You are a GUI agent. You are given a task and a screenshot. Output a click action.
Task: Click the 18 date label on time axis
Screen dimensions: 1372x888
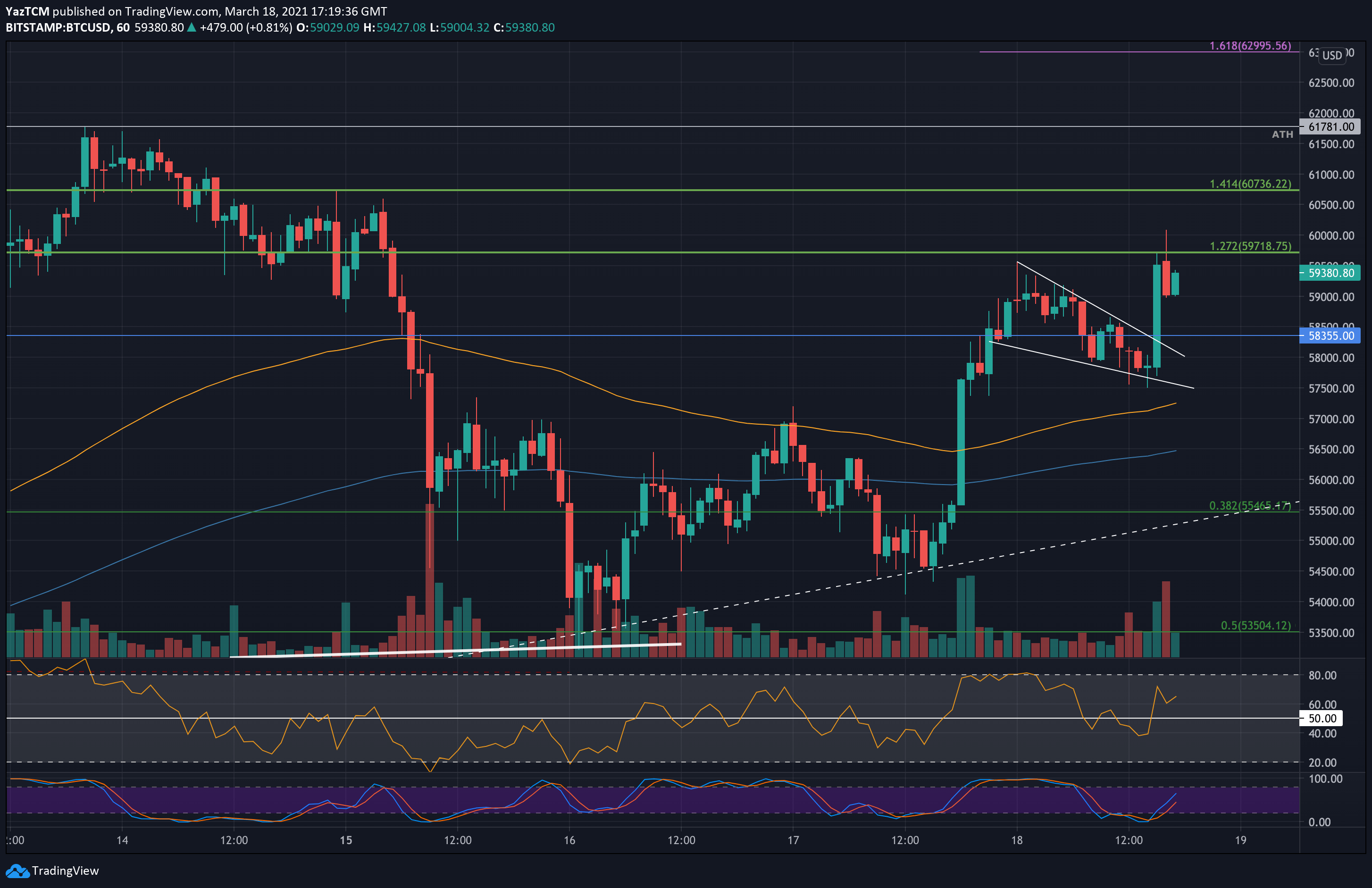pyautogui.click(x=1016, y=840)
